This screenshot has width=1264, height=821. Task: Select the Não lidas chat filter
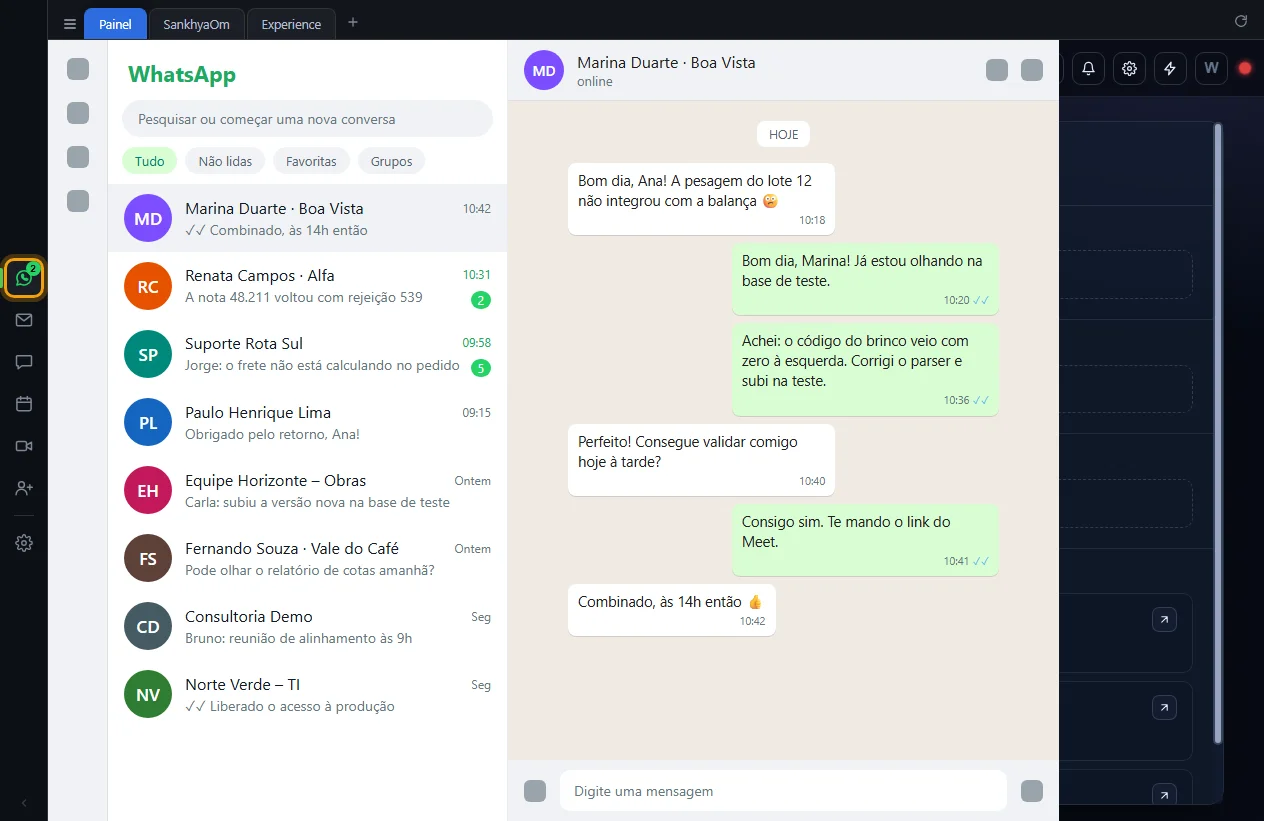[225, 161]
